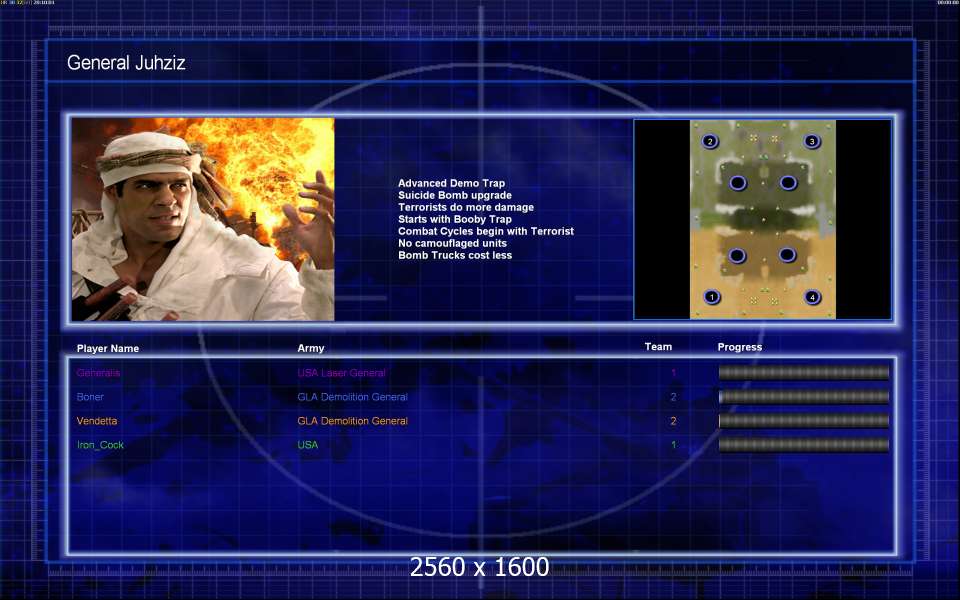Click Vendetta's GLA Demolition General army
960x600 pixels.
click(x=353, y=421)
